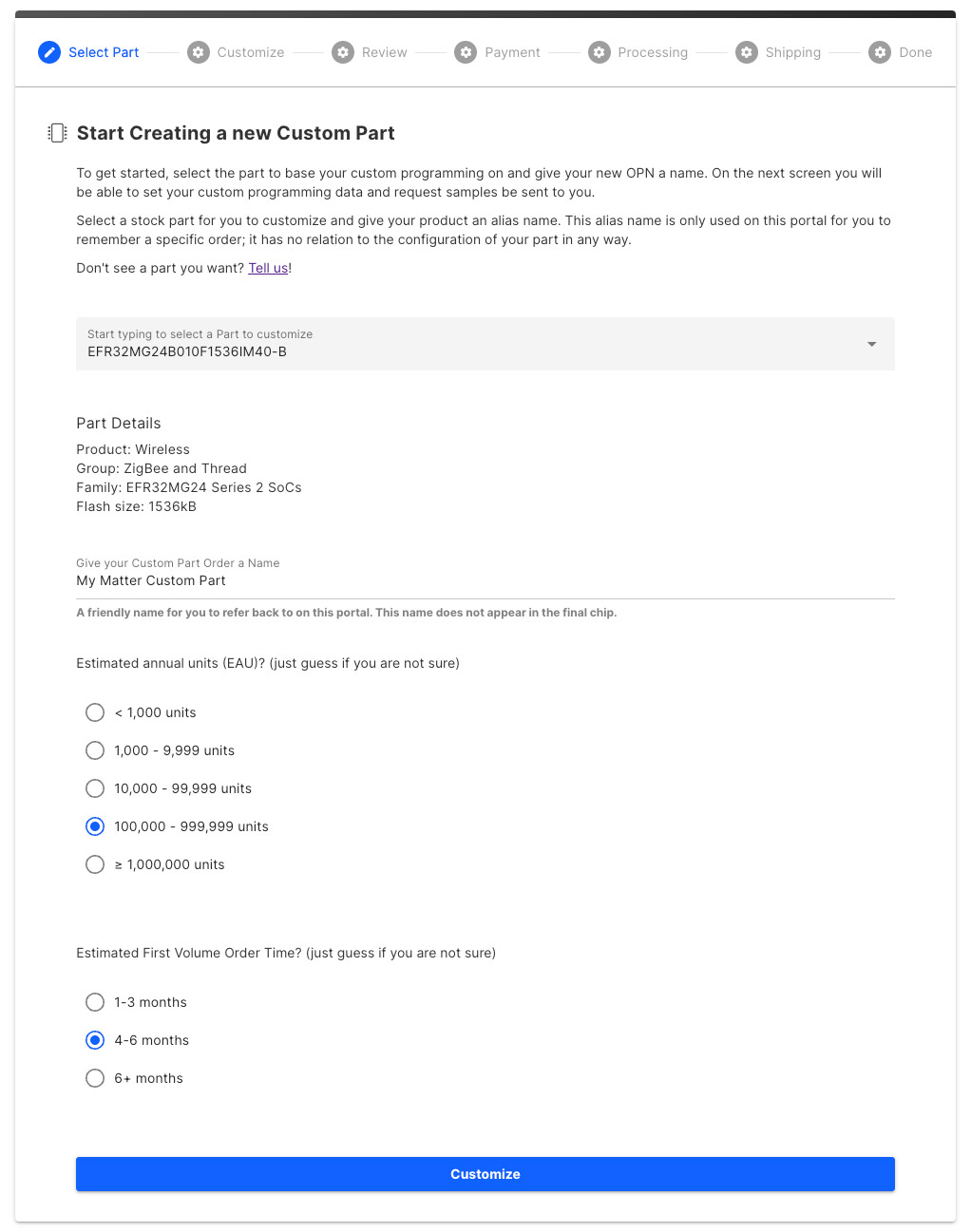Go to the Shipping step label
Image resolution: width=971 pixels, height=1232 pixels.
tap(793, 52)
